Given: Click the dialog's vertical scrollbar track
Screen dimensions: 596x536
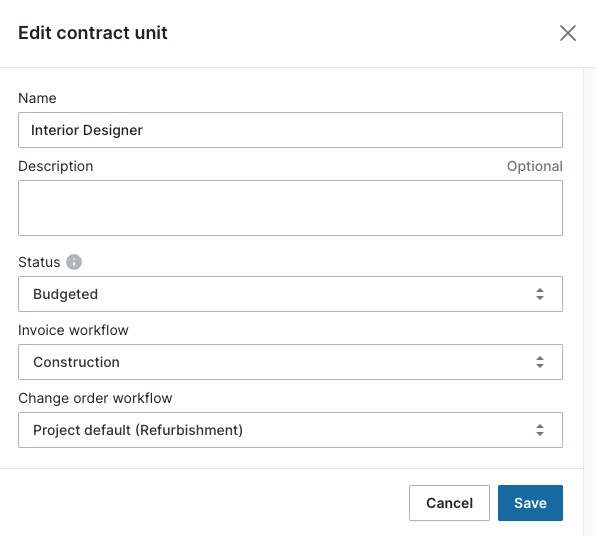Looking at the screenshot, I should point(590,302).
